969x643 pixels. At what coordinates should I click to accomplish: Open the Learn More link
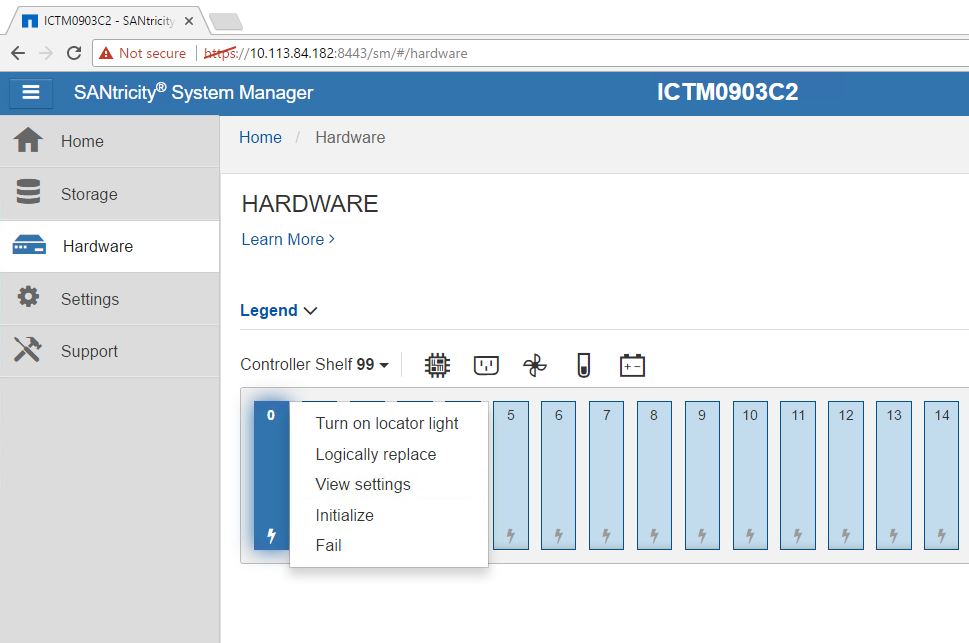[x=288, y=239]
